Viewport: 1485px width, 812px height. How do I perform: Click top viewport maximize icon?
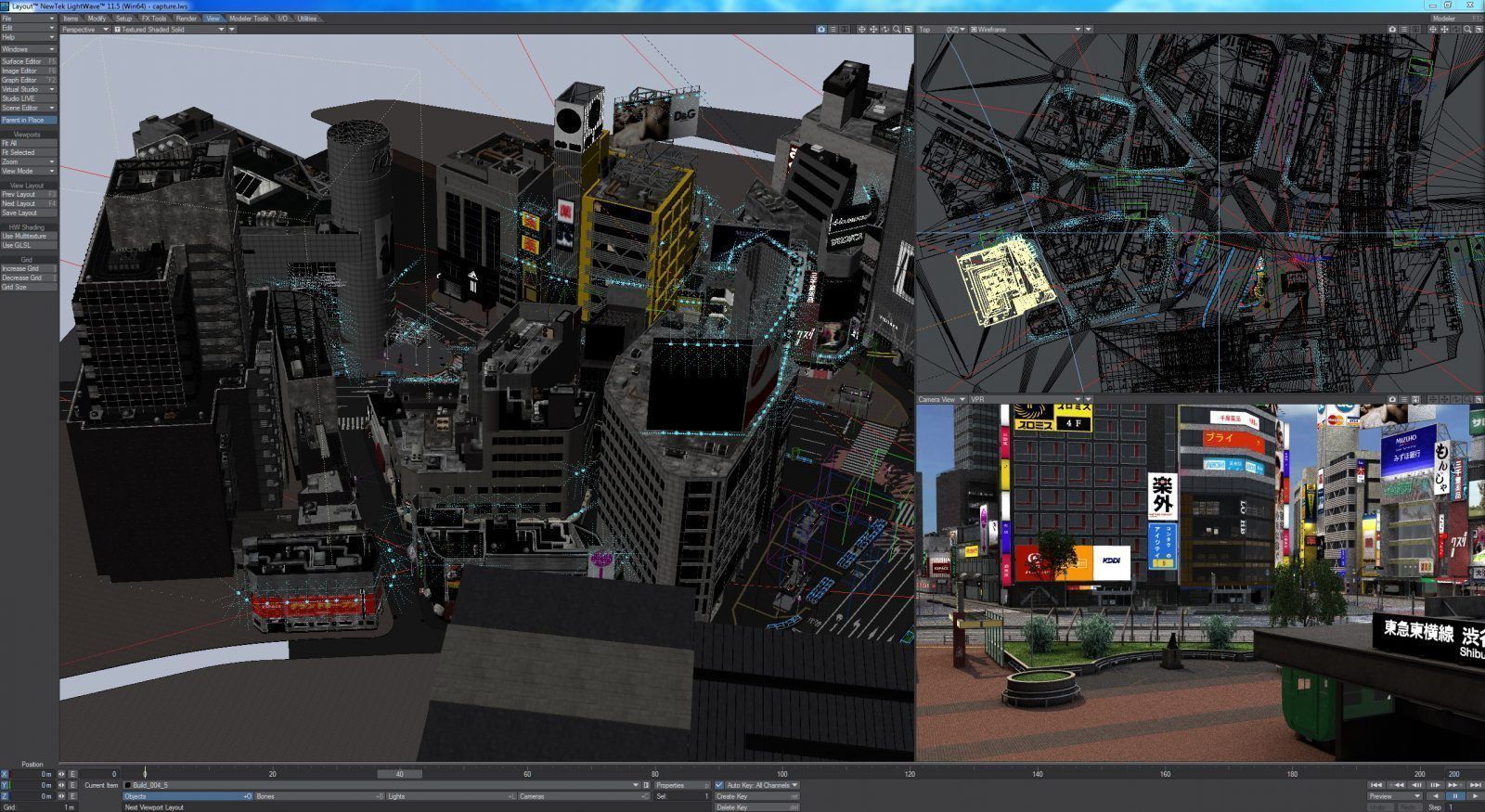click(x=1479, y=30)
